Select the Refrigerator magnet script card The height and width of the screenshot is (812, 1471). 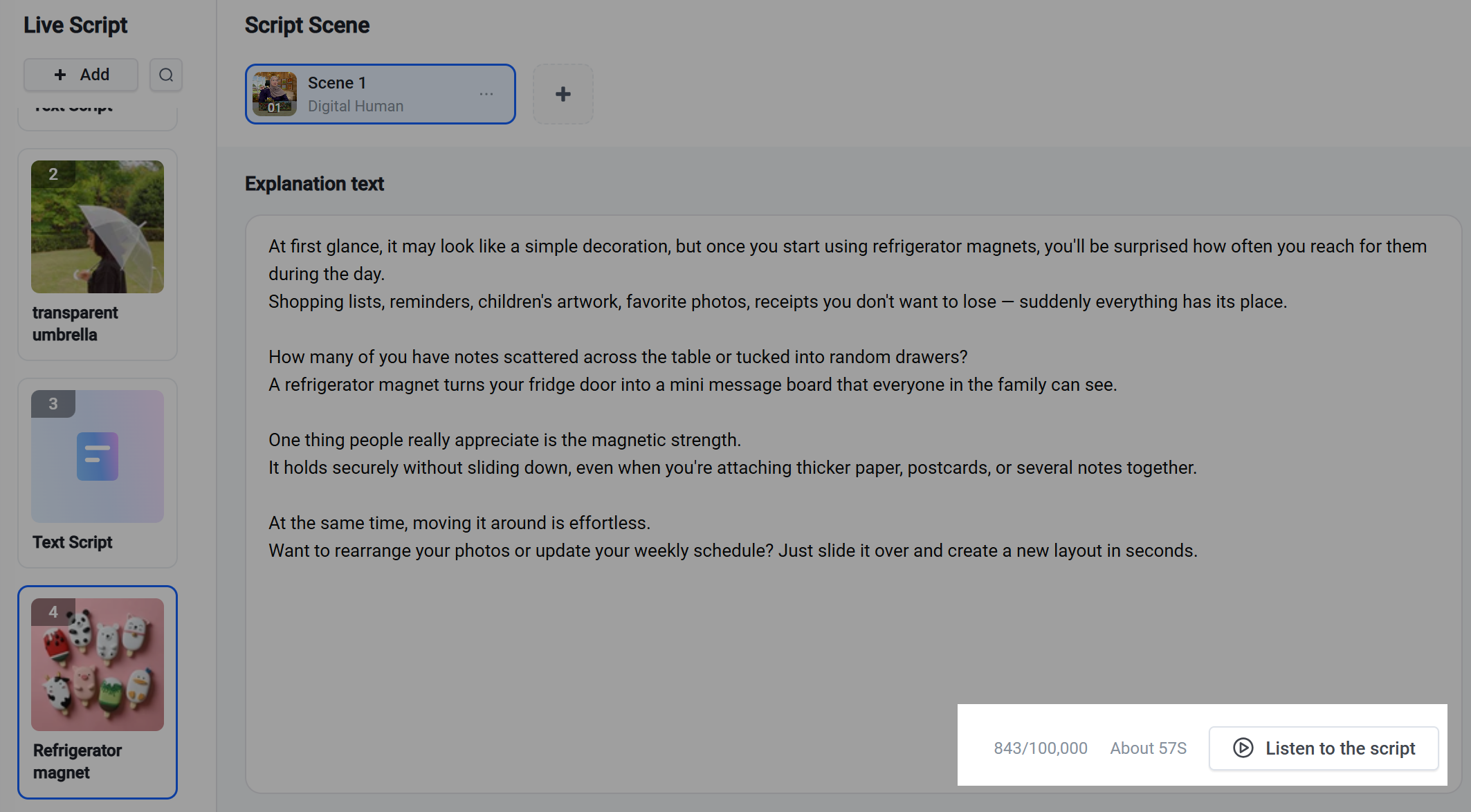click(x=98, y=692)
